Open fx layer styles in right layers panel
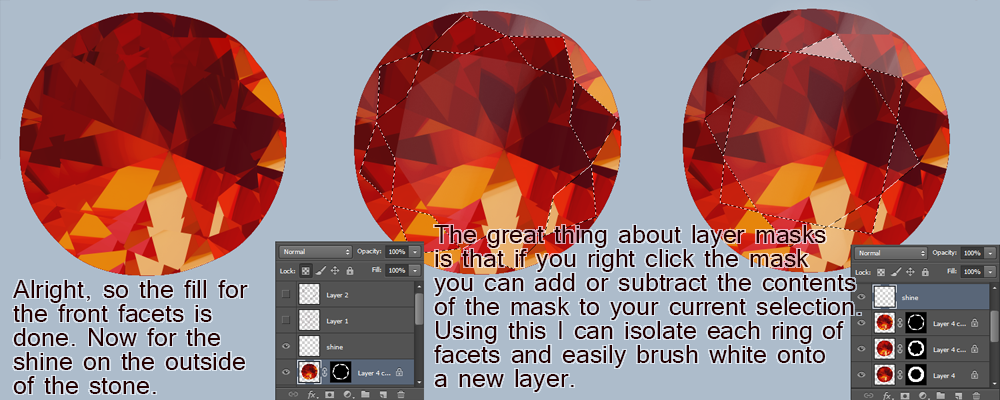 [885, 394]
